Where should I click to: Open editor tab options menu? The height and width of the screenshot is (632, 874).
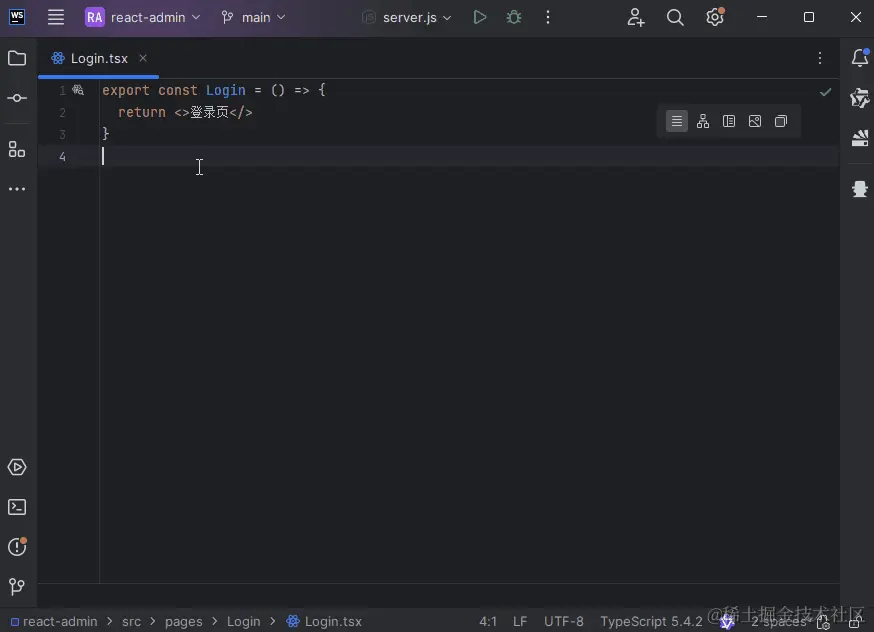pos(819,58)
